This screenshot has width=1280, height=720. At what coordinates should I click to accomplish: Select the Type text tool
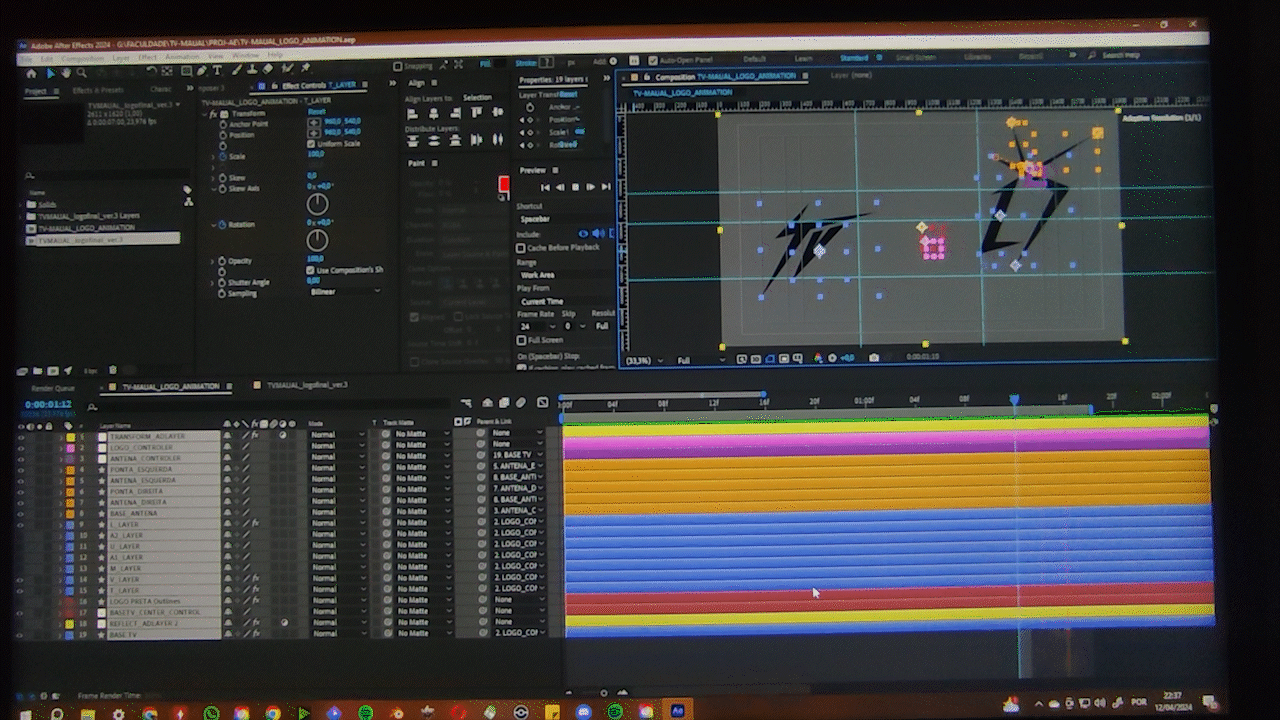pyautogui.click(x=217, y=71)
